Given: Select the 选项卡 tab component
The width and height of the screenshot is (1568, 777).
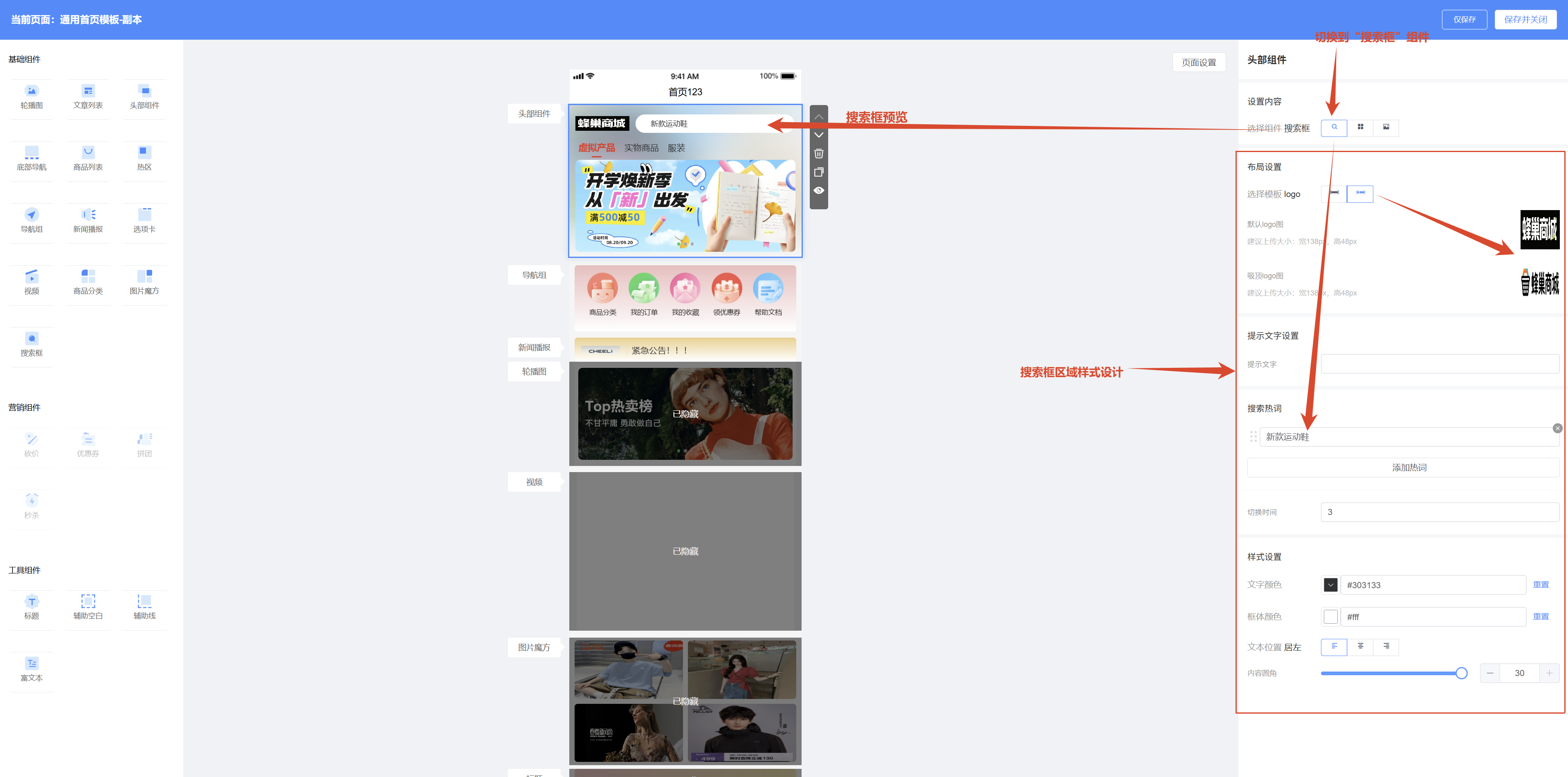Looking at the screenshot, I should click(x=144, y=222).
